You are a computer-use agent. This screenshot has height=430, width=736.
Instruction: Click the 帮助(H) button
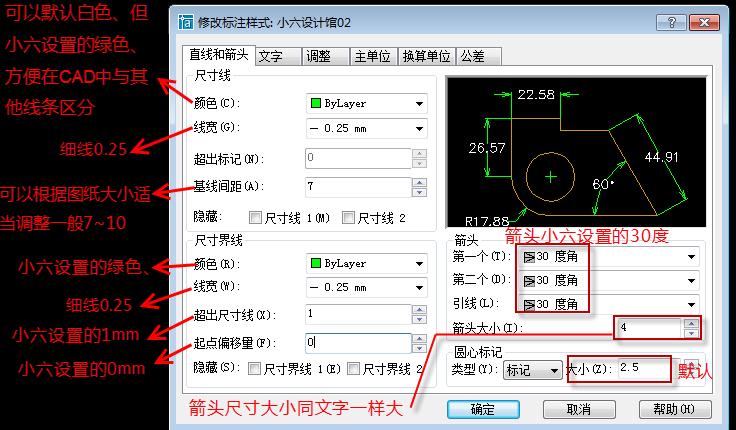point(675,409)
